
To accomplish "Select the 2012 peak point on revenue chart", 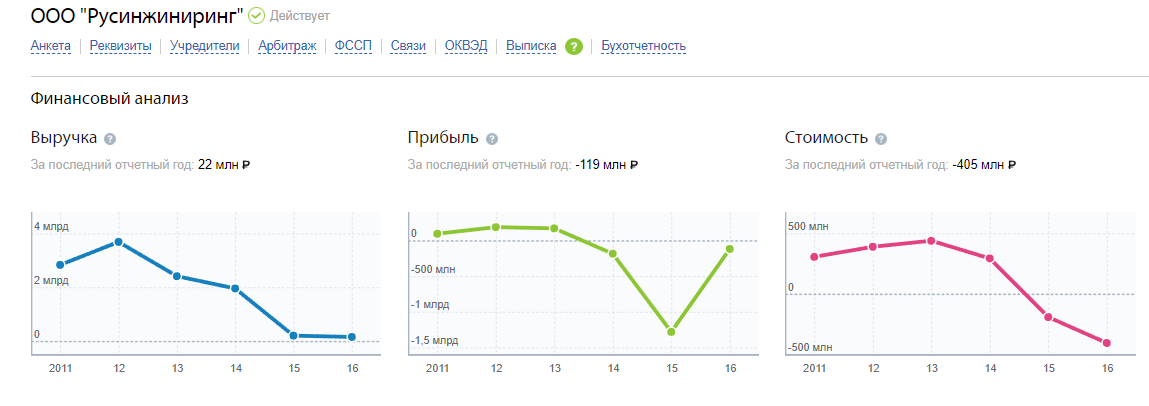I will point(118,242).
